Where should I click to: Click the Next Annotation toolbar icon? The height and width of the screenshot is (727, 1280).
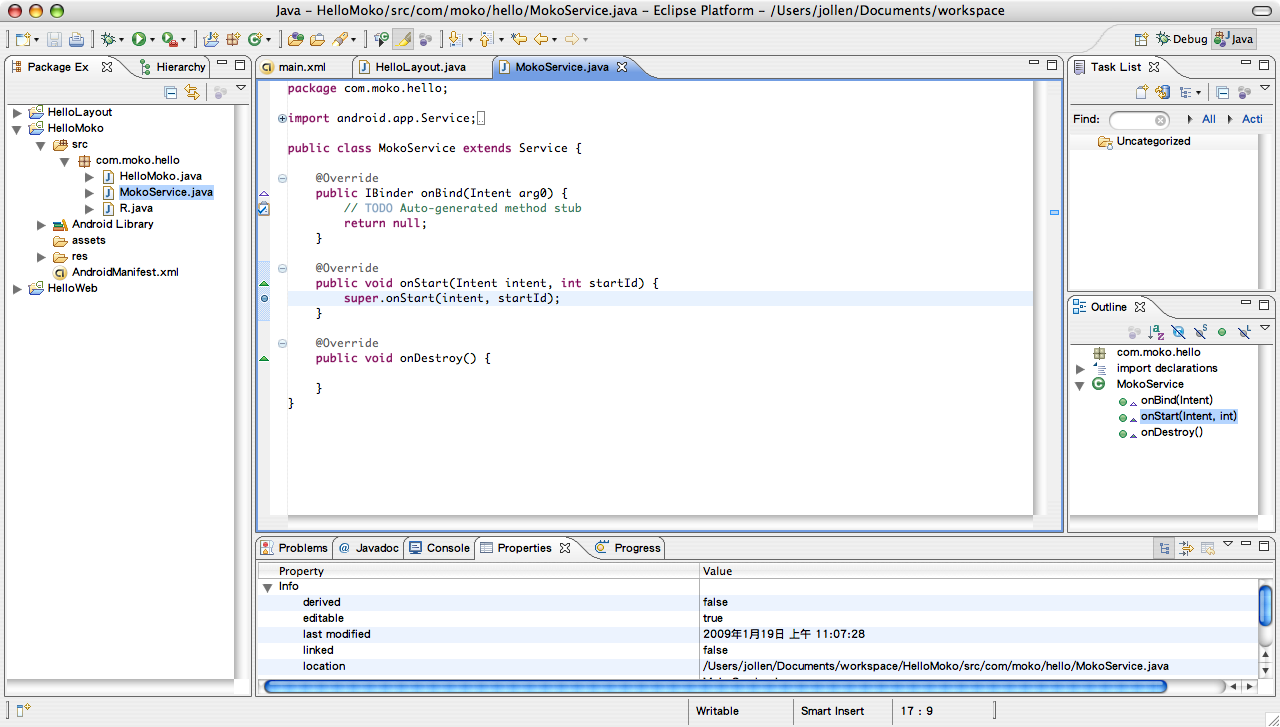(x=455, y=39)
